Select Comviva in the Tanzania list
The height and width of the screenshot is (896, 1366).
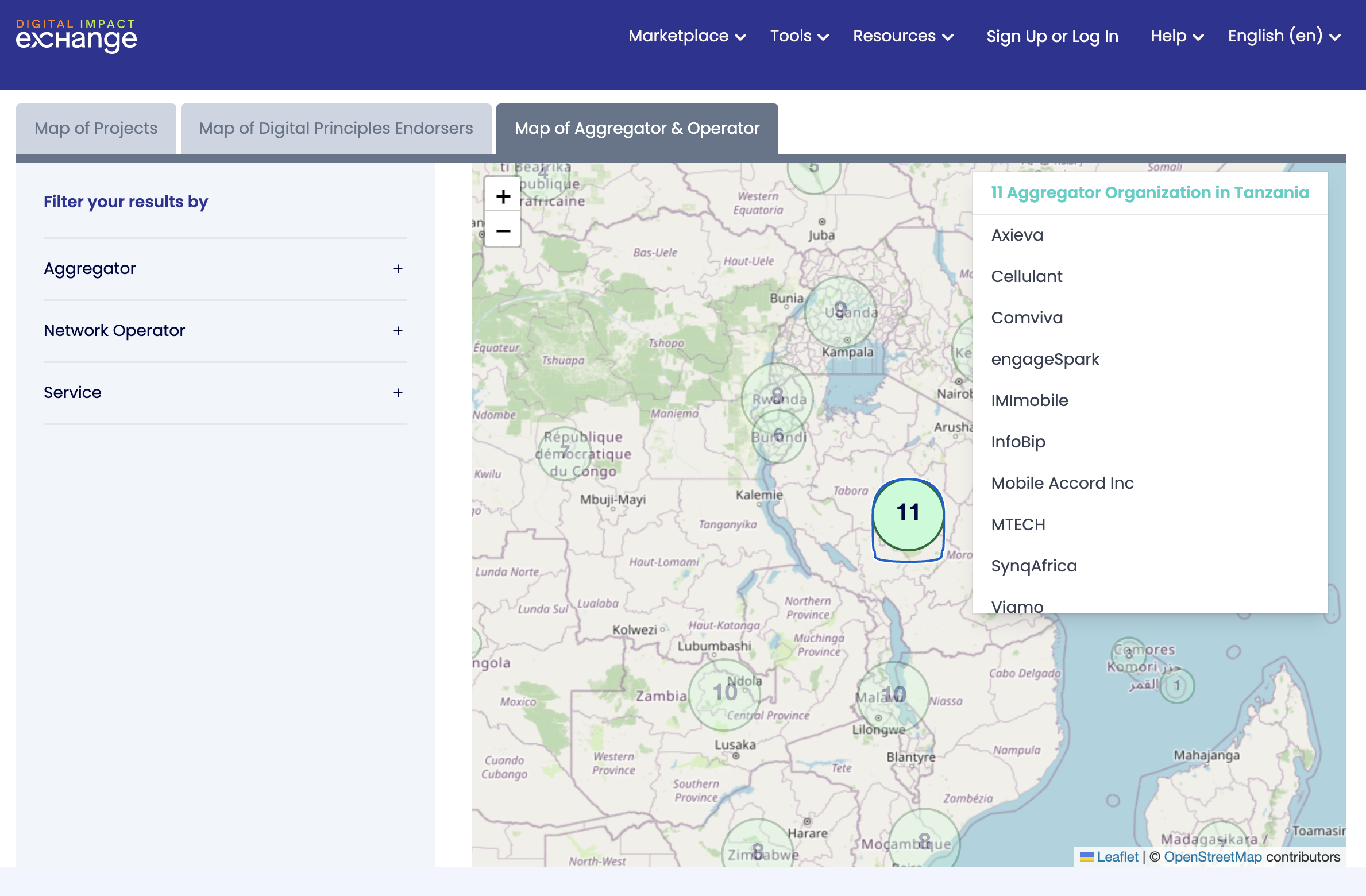1027,318
